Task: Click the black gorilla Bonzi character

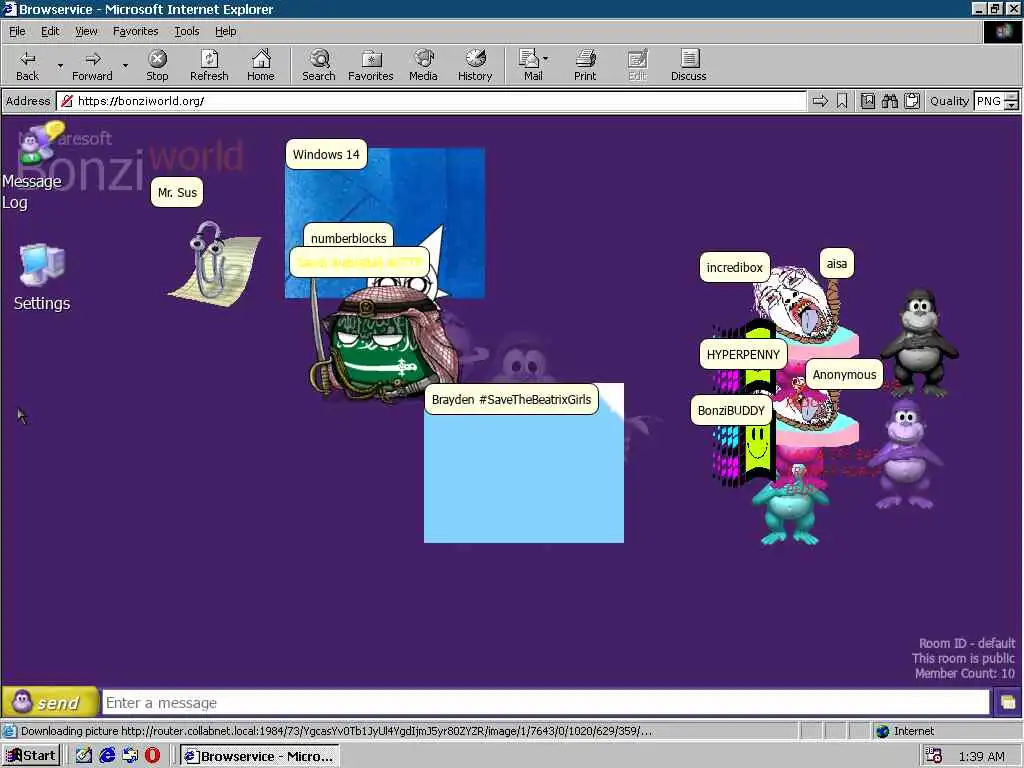Action: 920,343
